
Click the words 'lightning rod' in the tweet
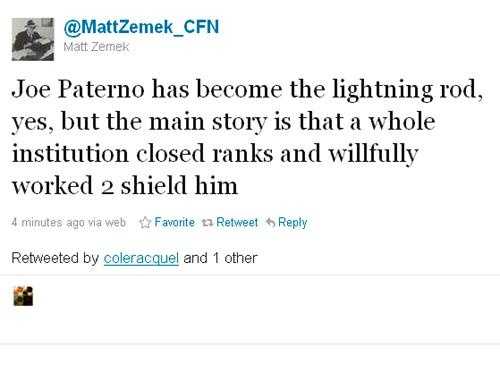[x=407, y=90]
